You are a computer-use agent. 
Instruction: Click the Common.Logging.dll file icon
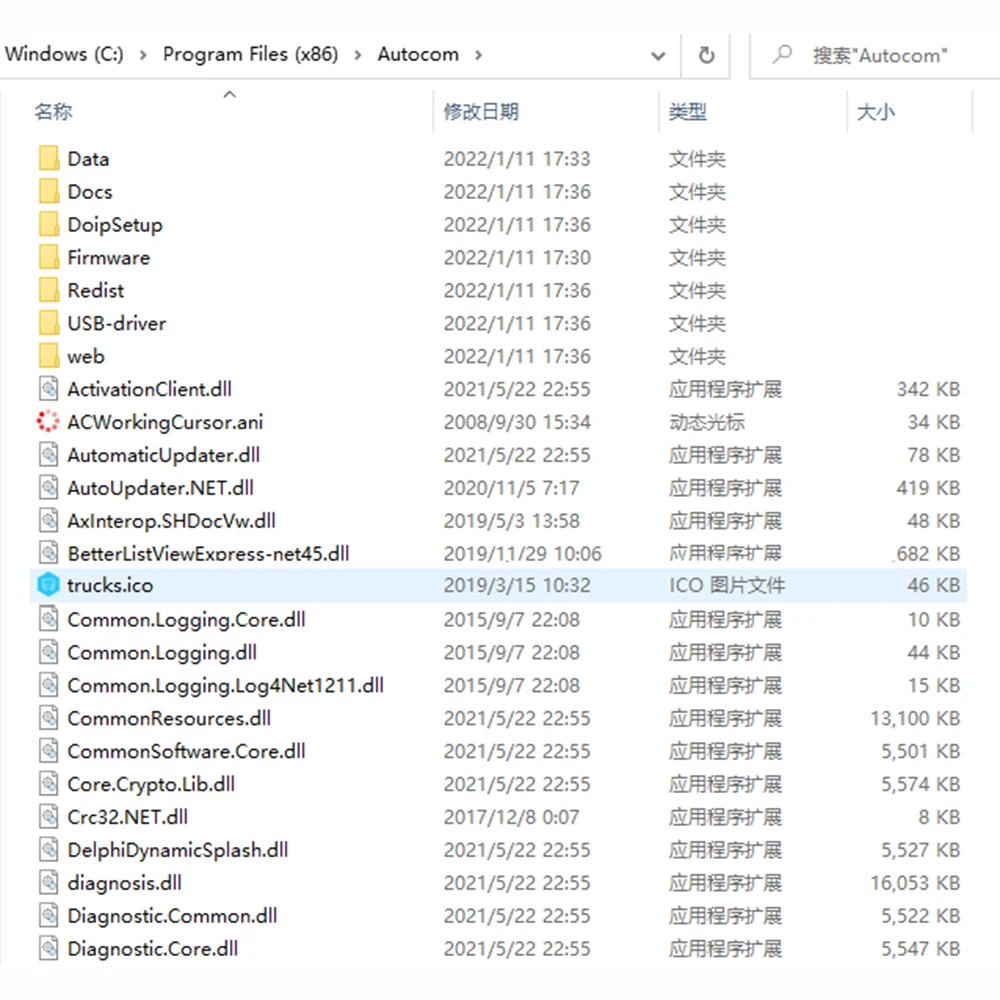click(x=48, y=652)
